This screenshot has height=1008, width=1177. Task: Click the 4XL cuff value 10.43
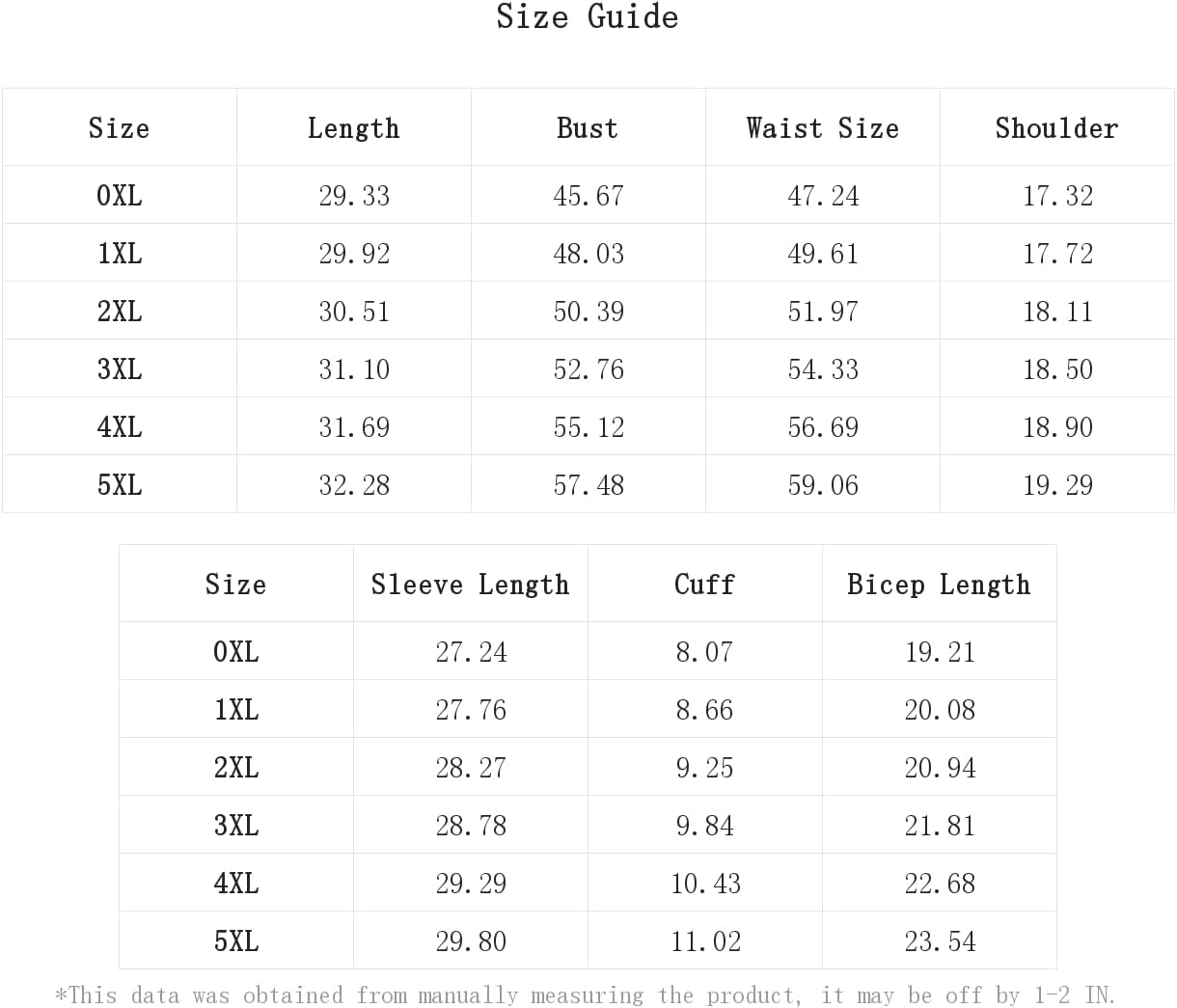(705, 884)
